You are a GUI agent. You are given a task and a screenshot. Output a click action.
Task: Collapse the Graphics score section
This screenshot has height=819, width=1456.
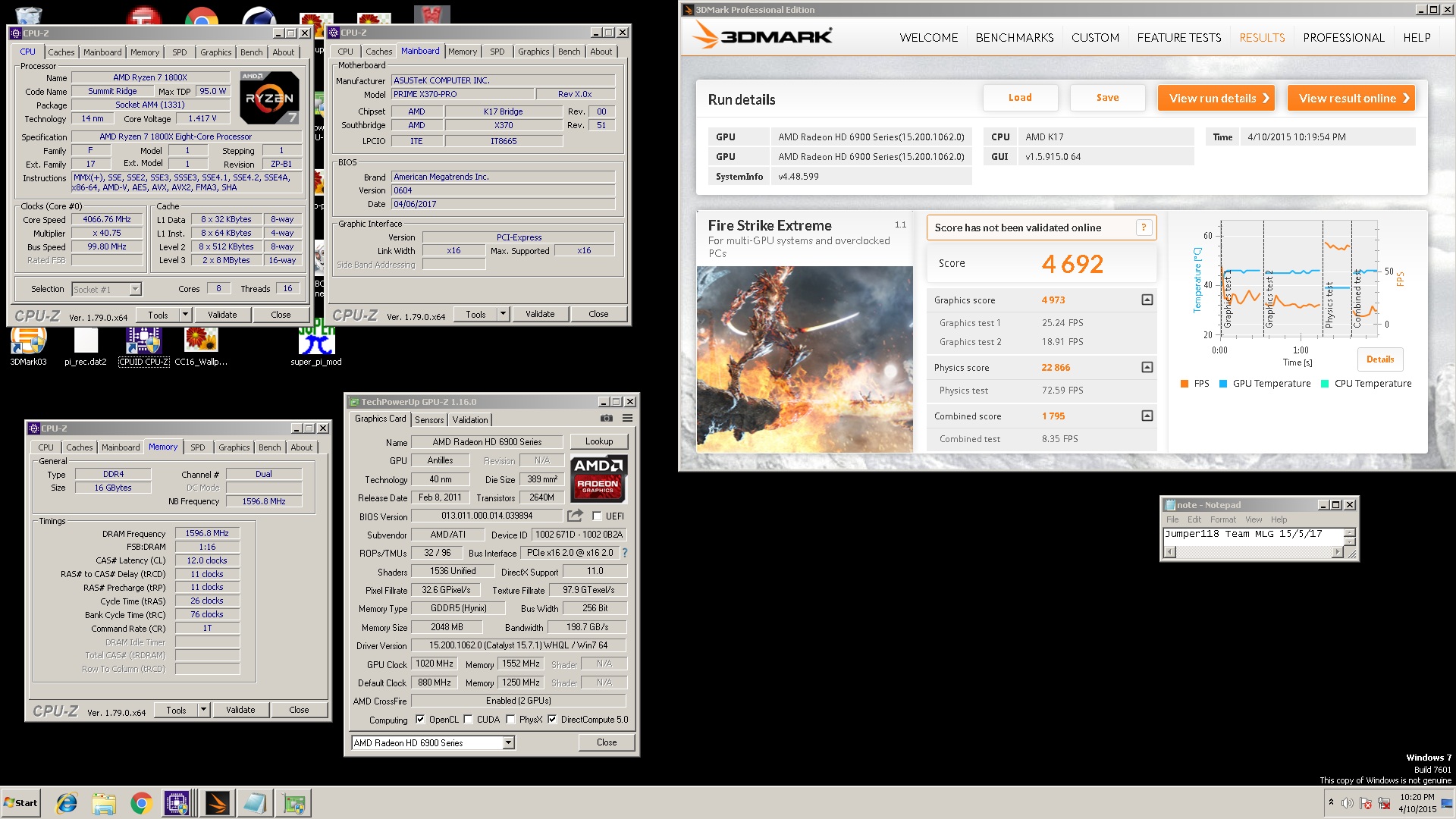point(1147,300)
